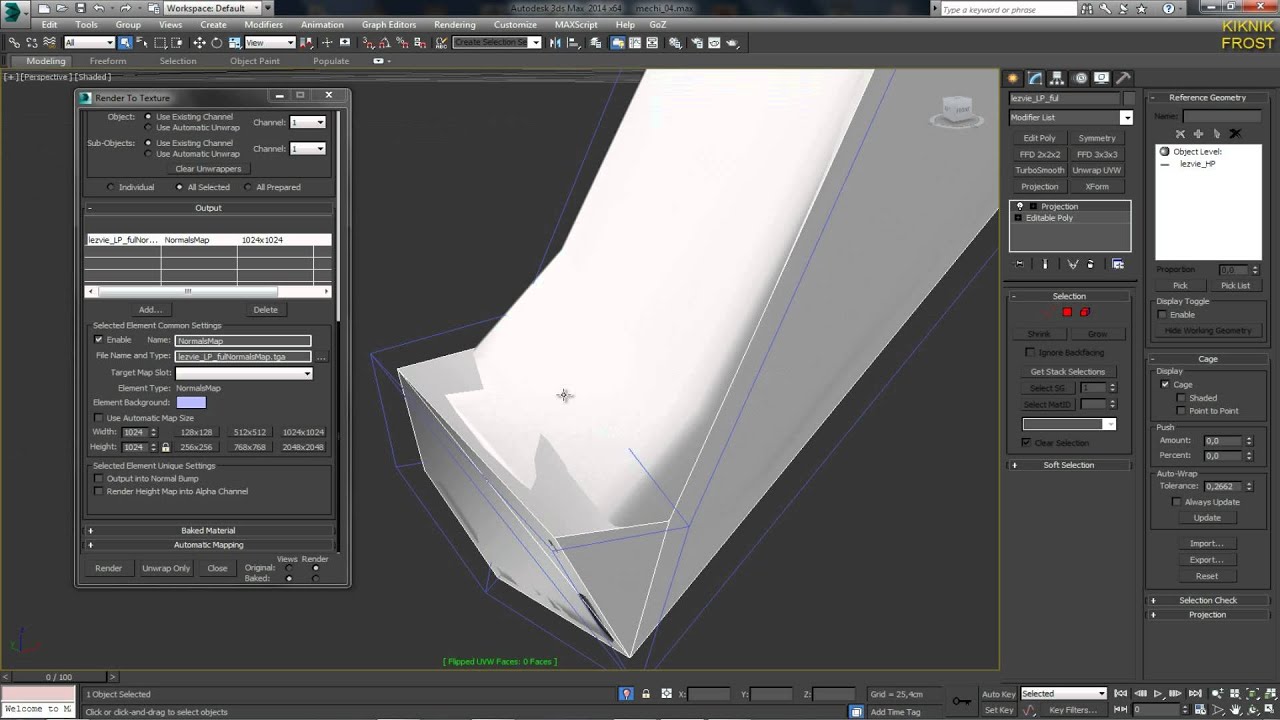The width and height of the screenshot is (1280, 720).
Task: Open the Display command panel tab
Action: (1101, 78)
